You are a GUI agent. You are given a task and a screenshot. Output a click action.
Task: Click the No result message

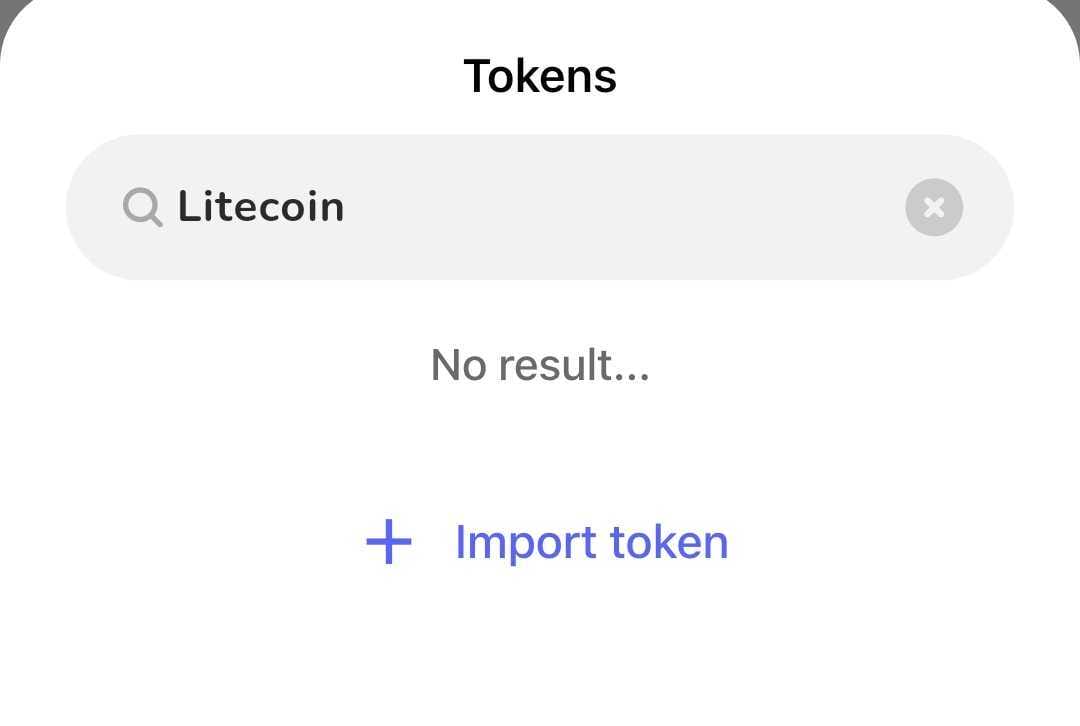pos(539,365)
